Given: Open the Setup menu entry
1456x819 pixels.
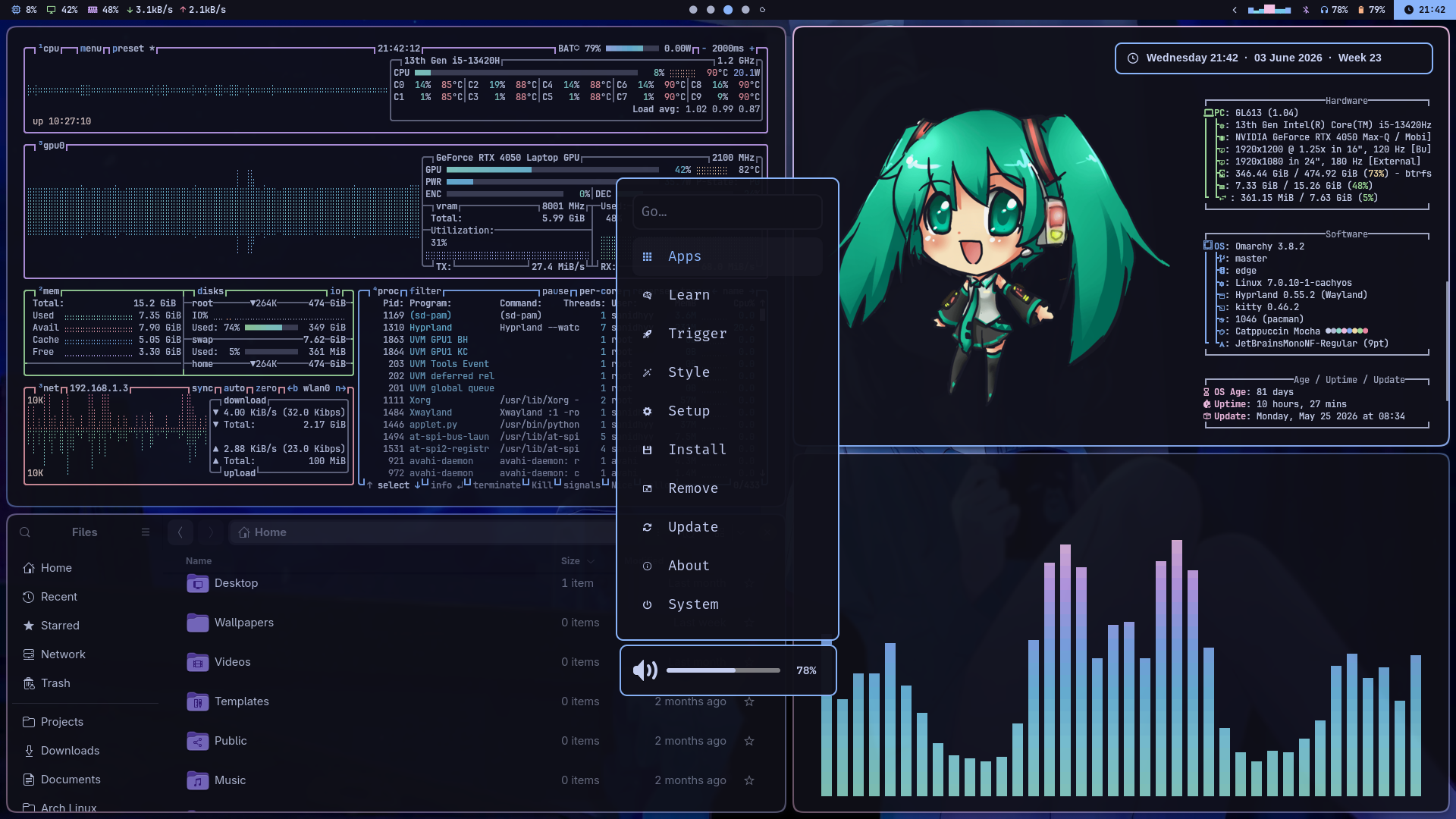Looking at the screenshot, I should coord(727,411).
